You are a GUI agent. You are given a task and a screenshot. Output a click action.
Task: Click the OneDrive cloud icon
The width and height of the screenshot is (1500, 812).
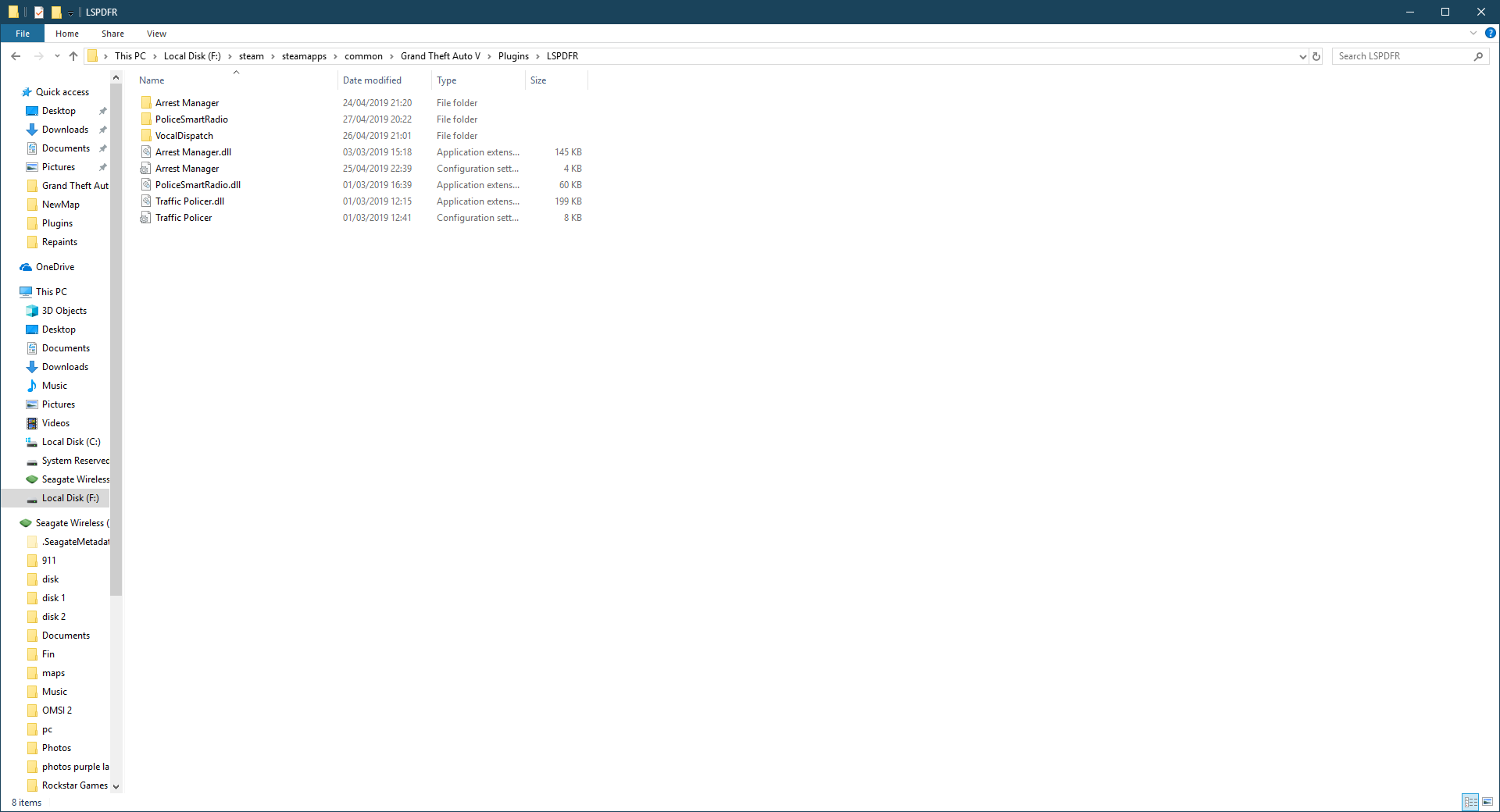pyautogui.click(x=26, y=267)
